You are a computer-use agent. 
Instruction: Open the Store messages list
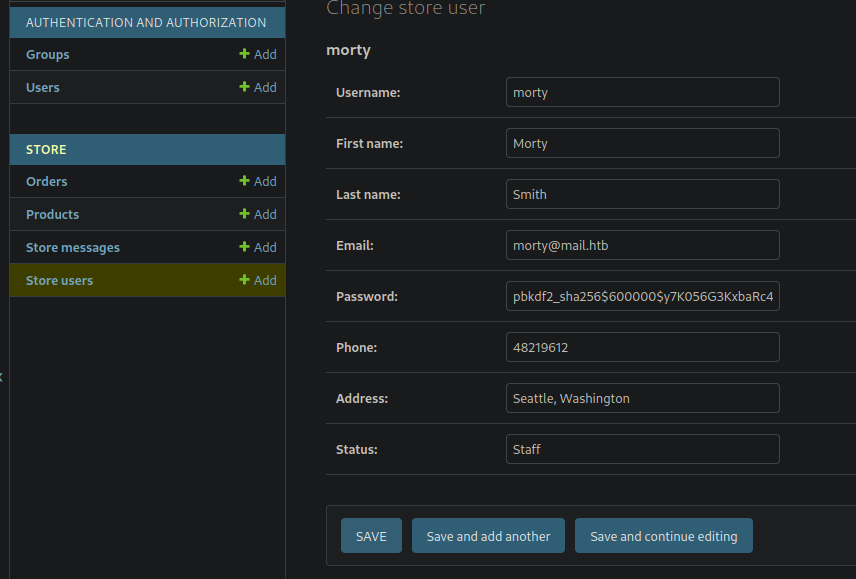[73, 248]
